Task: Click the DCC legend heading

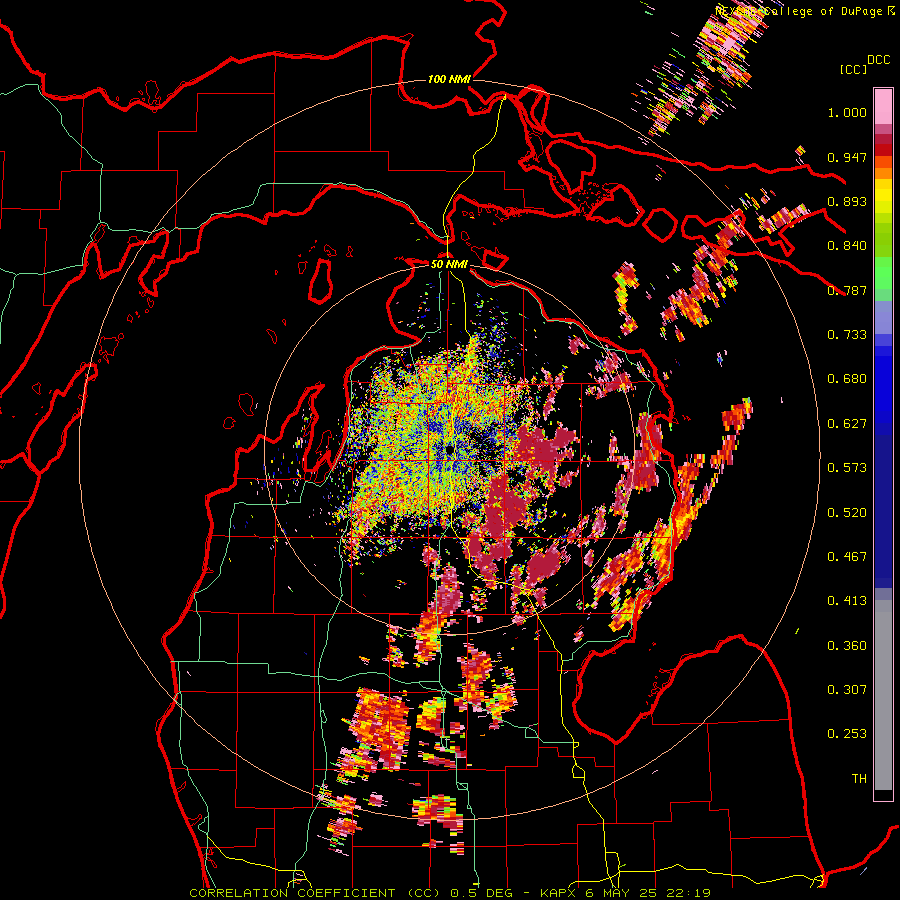Action: 878,60
